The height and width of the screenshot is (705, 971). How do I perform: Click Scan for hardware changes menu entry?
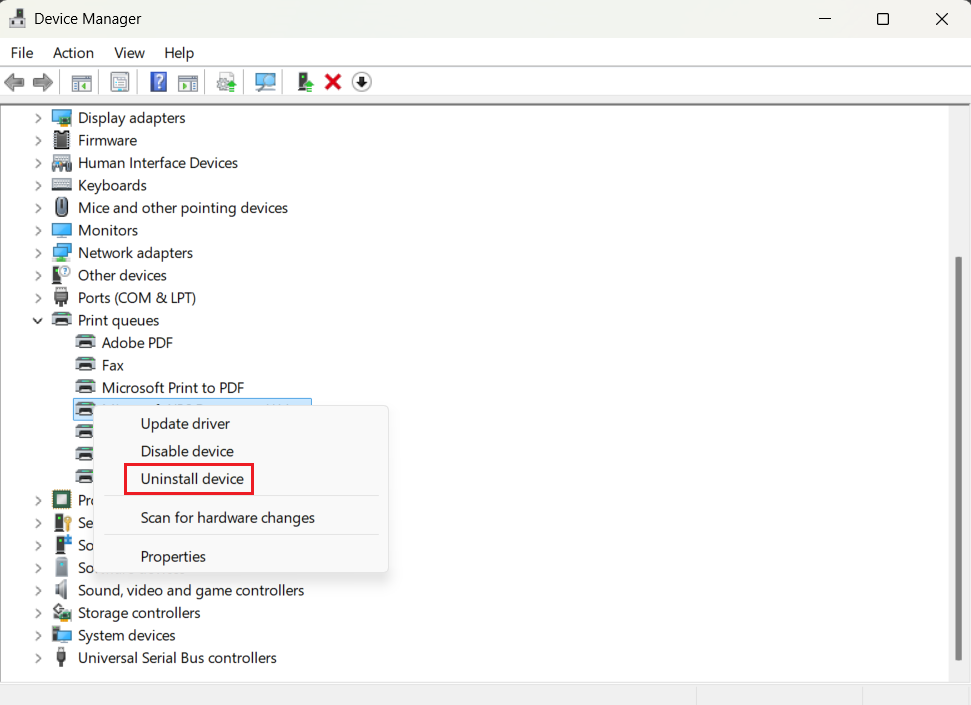[227, 518]
